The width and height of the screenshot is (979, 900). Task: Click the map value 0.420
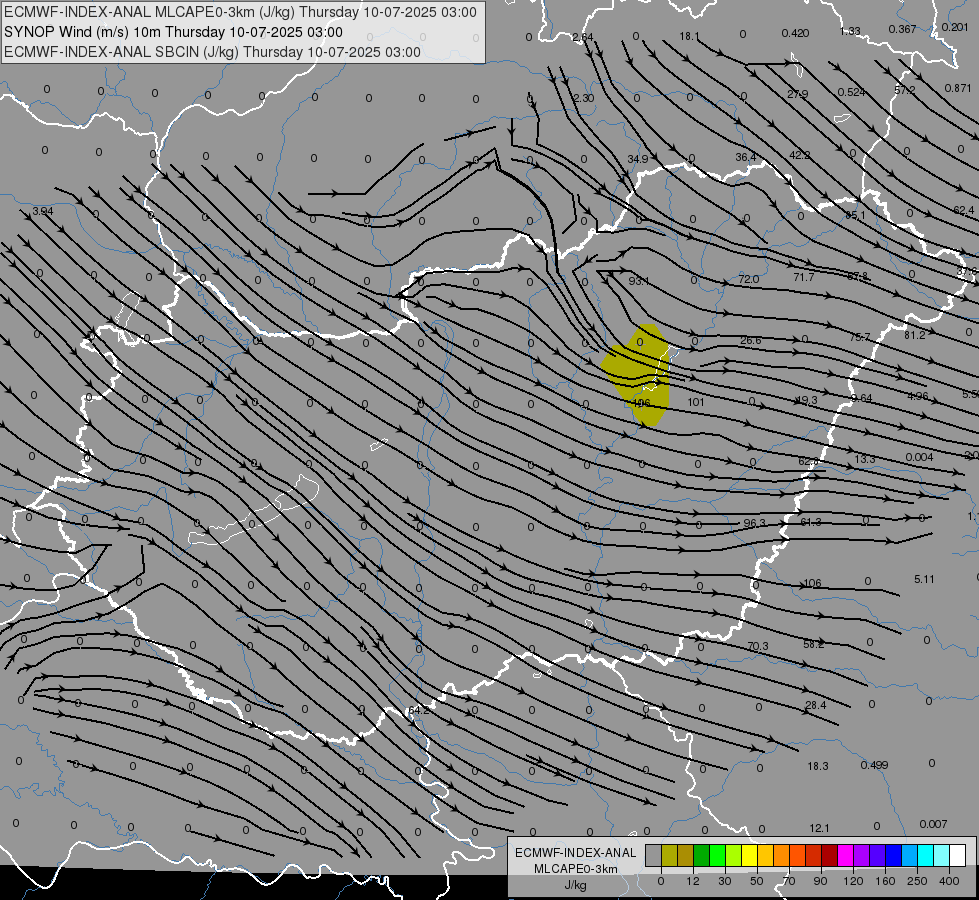[795, 33]
